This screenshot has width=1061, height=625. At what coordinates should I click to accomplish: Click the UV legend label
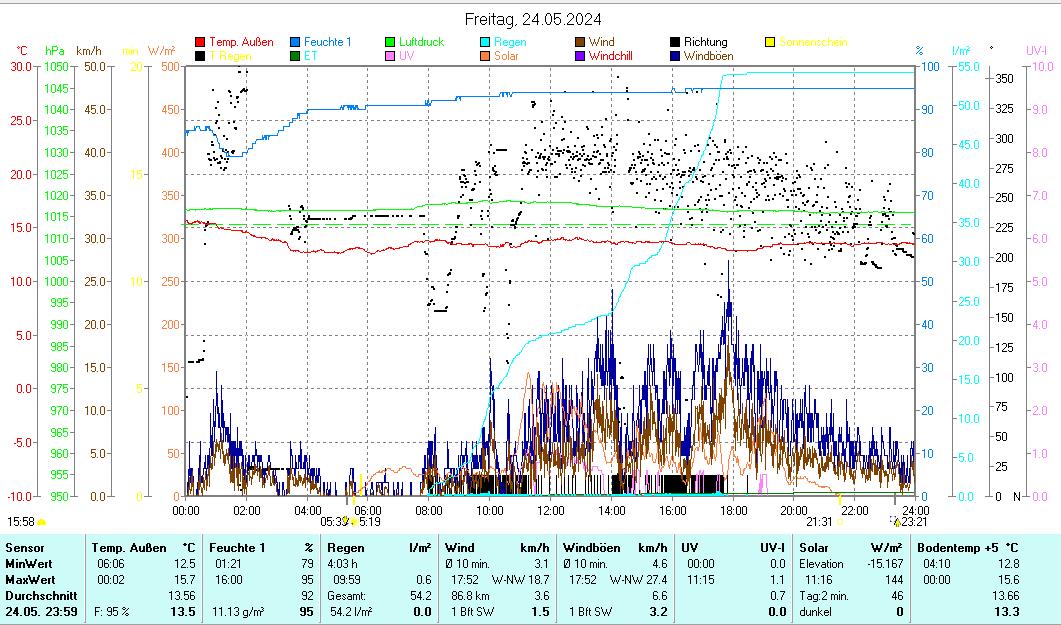(406, 56)
